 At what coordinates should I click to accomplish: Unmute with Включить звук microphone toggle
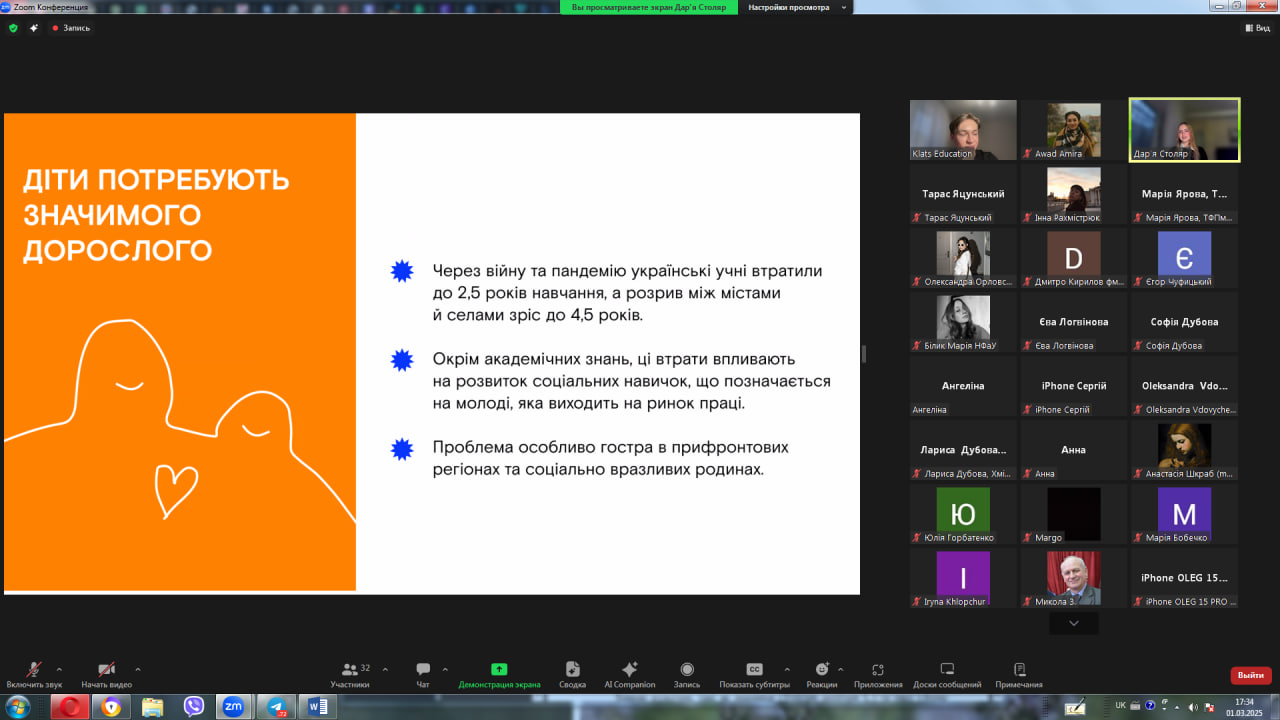tap(34, 675)
